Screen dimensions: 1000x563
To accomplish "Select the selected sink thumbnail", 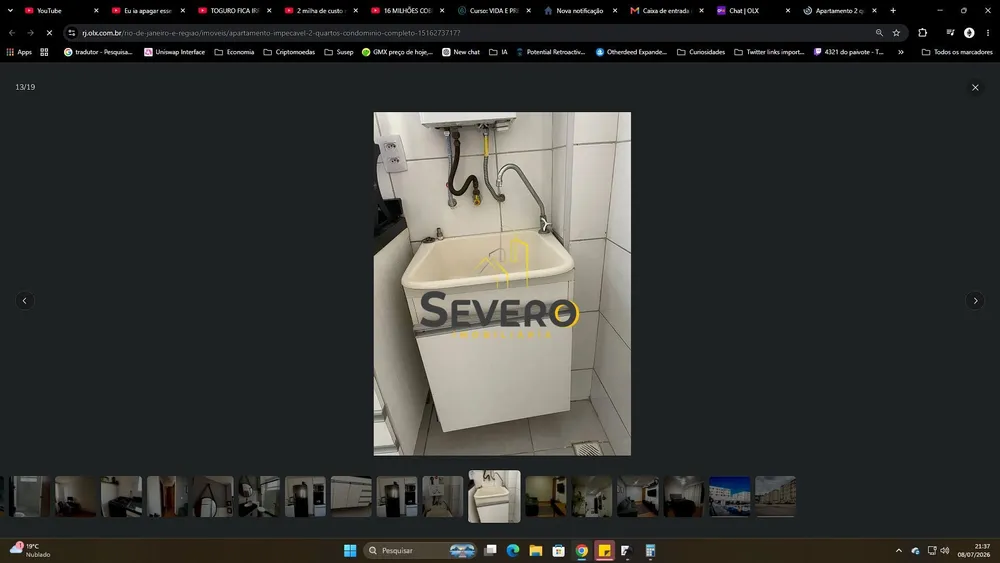I will click(x=494, y=496).
